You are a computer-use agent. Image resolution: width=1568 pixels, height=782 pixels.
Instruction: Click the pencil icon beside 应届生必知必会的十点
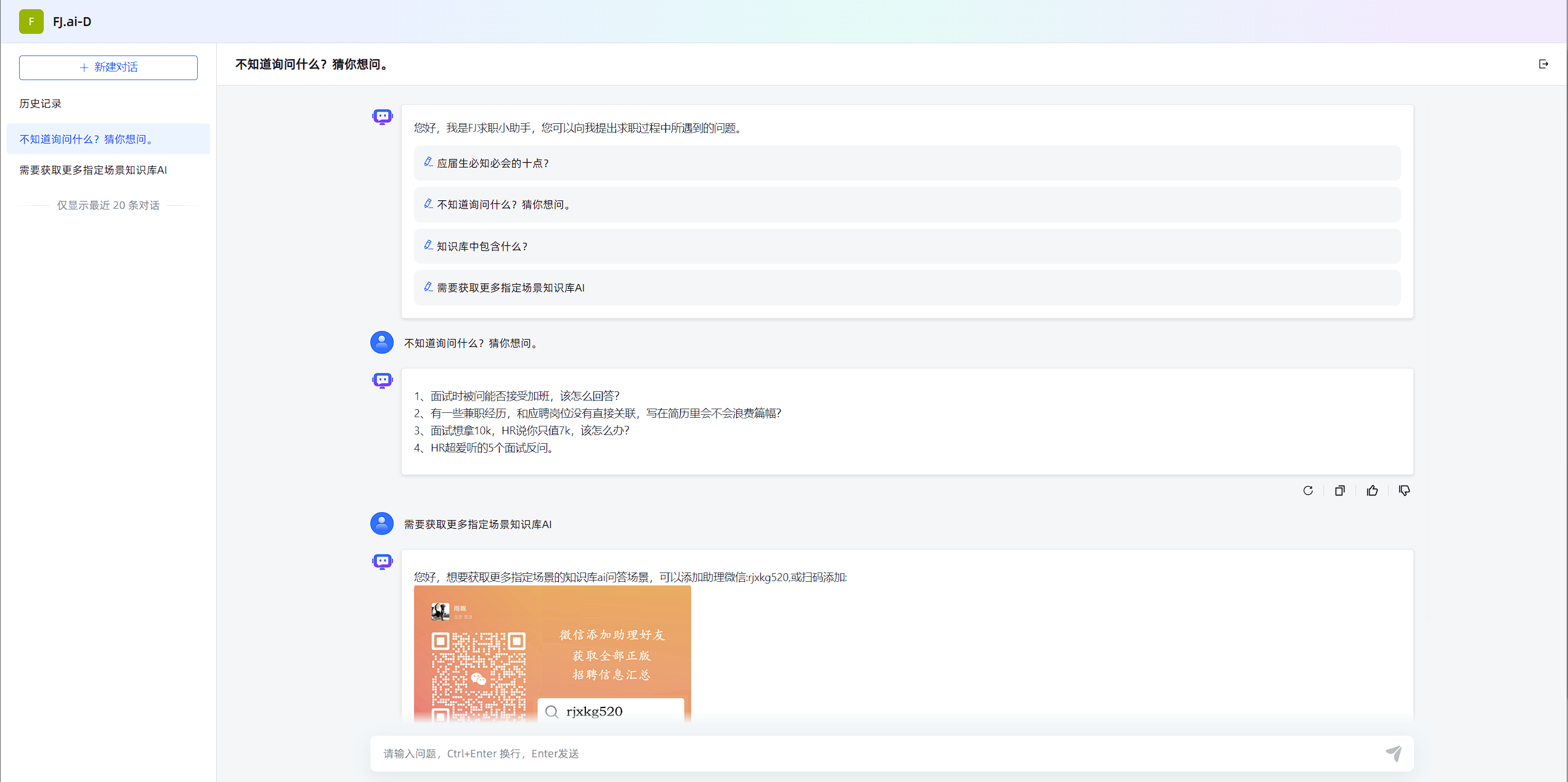[428, 162]
